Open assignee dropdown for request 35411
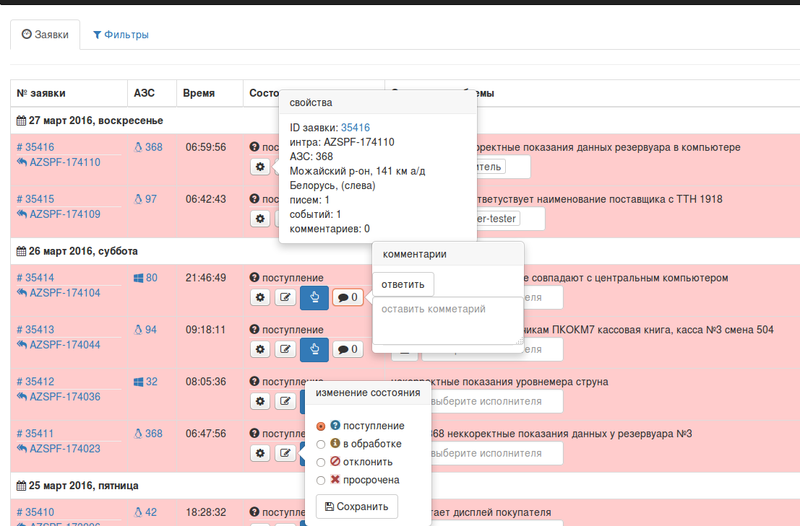Viewport: 800px width, 526px height. click(x=498, y=453)
